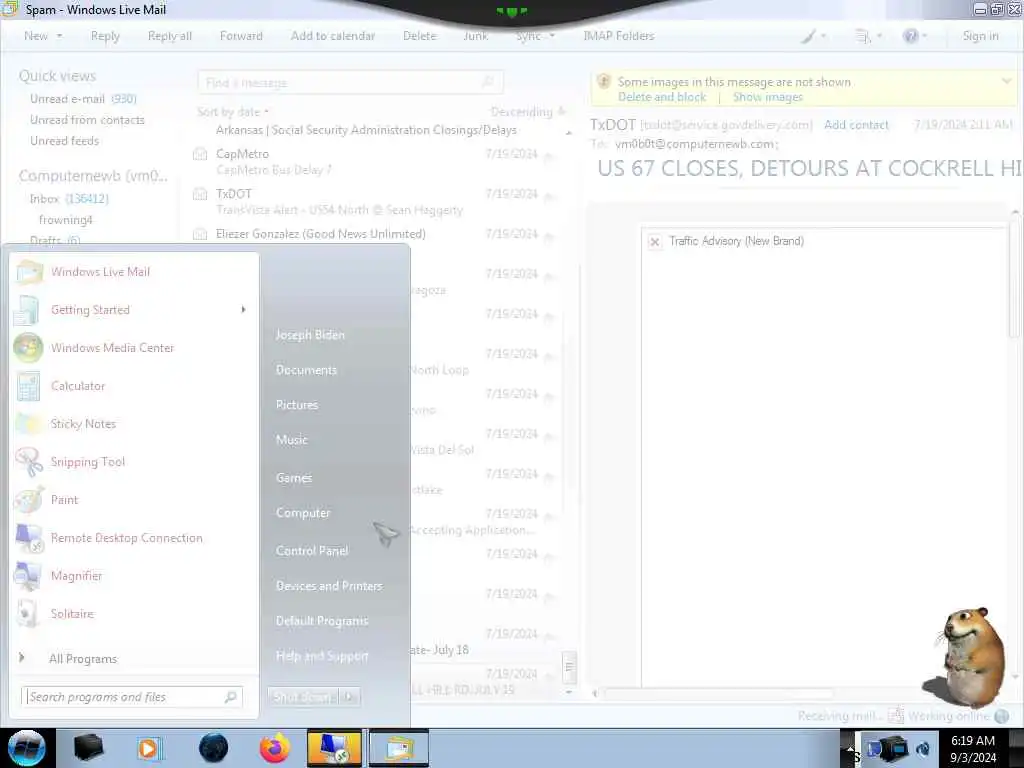Click the Start menu search magnifier icon
The image size is (1024, 768).
click(230, 697)
